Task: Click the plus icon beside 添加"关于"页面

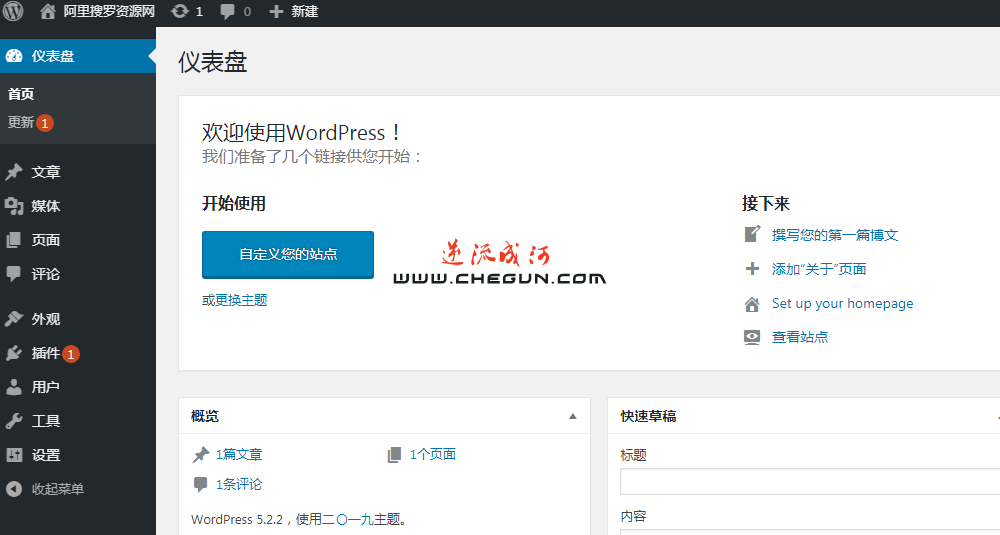Action: coord(753,269)
